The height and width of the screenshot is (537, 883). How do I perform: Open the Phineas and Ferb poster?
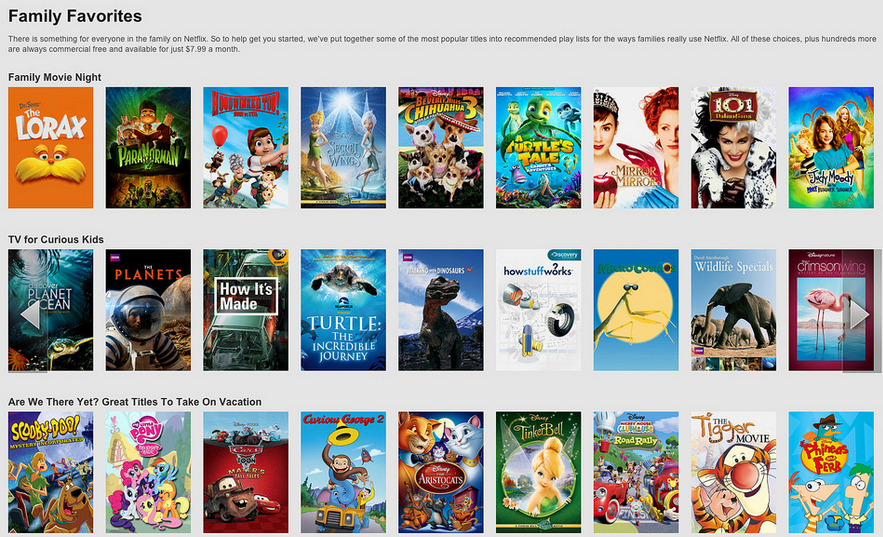coord(831,472)
